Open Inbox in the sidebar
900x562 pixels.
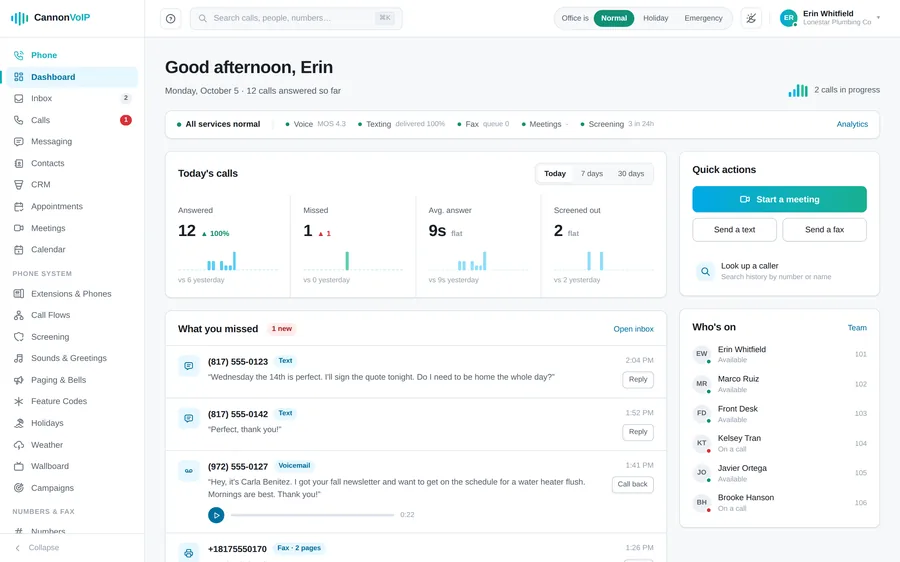[x=72, y=99]
